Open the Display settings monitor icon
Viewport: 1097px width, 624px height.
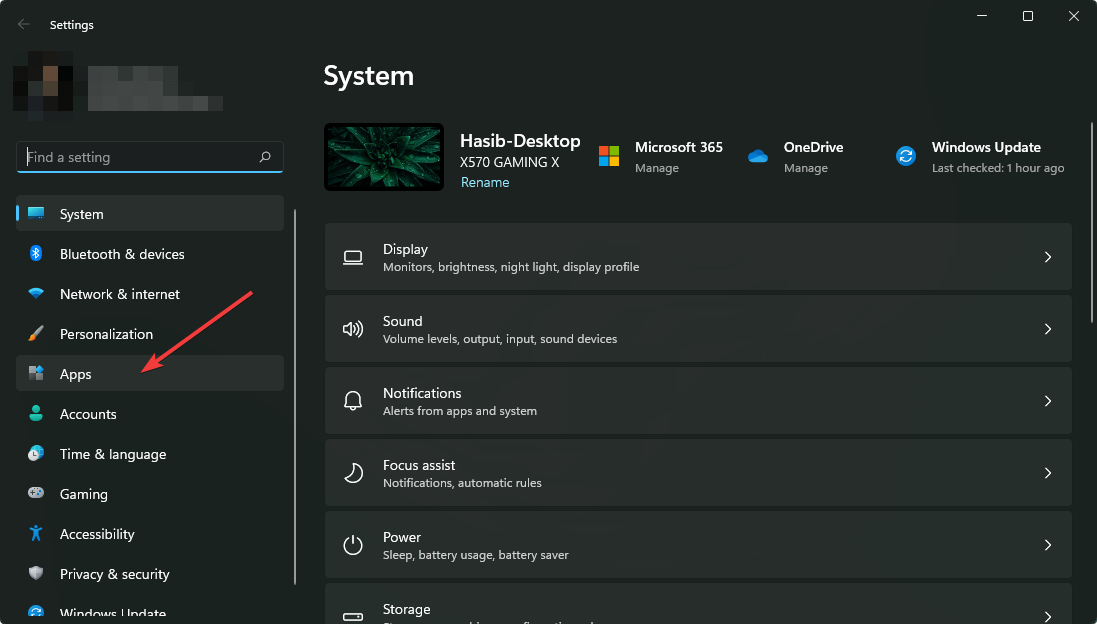coord(353,257)
